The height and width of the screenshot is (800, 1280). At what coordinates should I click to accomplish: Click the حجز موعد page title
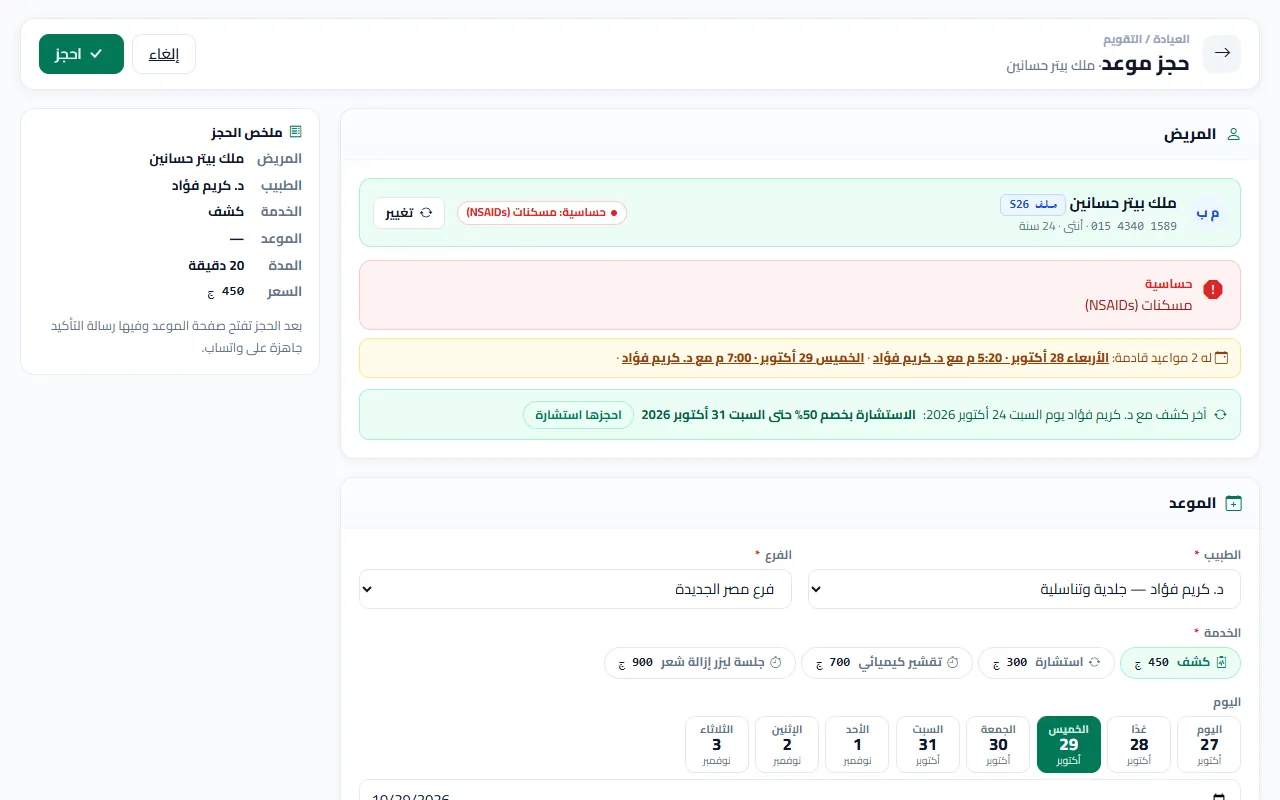(1146, 64)
